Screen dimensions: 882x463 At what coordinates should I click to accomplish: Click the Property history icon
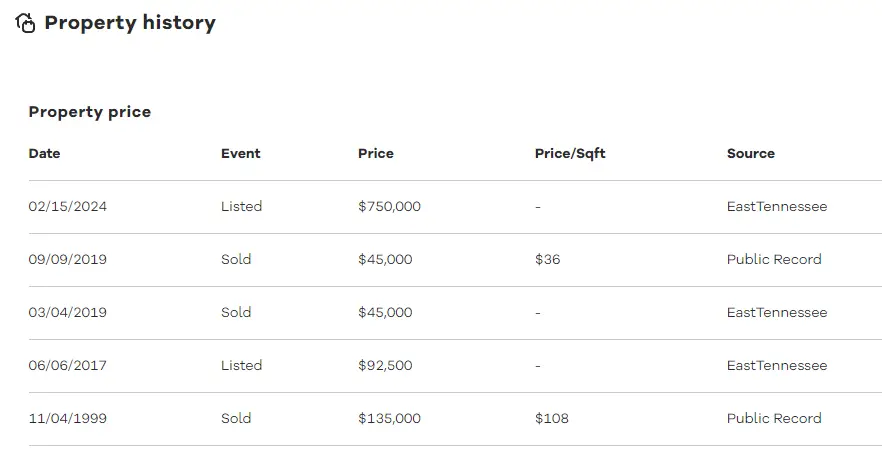click(x=25, y=23)
